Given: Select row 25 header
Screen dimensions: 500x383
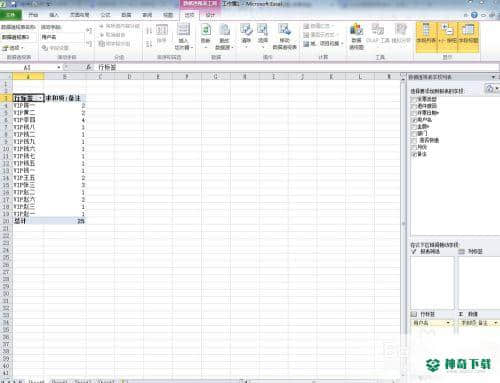Looking at the screenshot, I should 6,257.
